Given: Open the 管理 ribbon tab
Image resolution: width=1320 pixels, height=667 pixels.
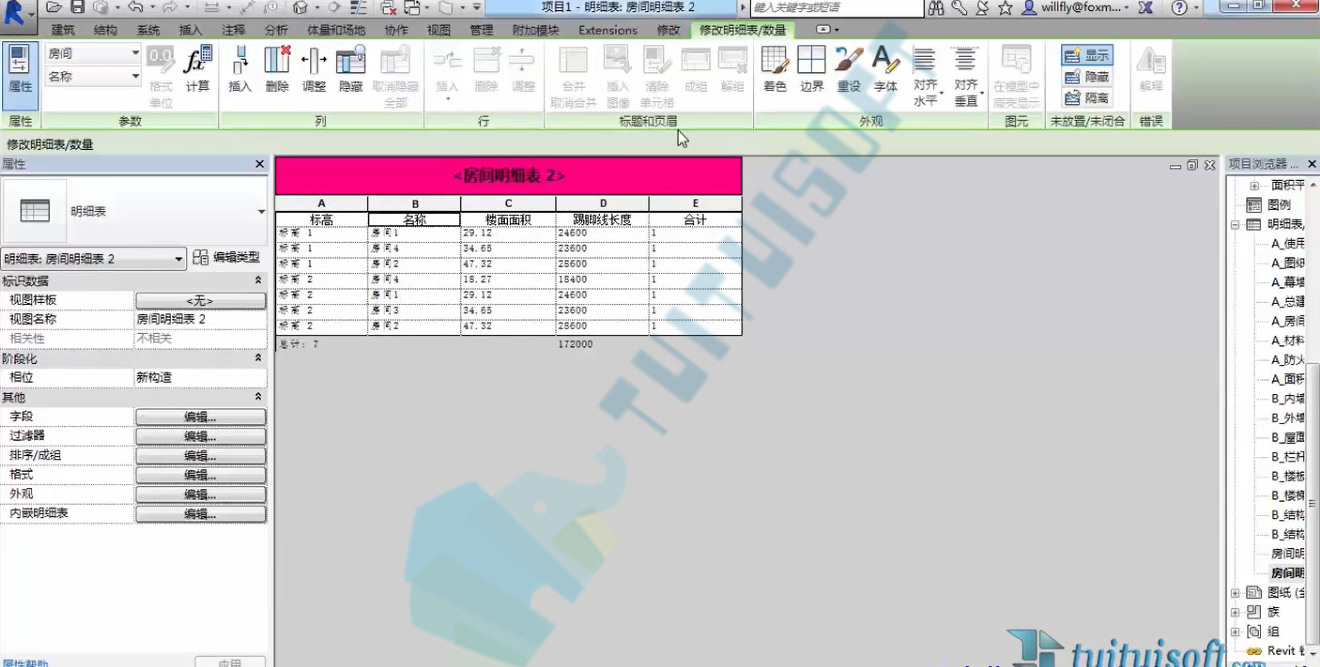Looking at the screenshot, I should tap(481, 30).
